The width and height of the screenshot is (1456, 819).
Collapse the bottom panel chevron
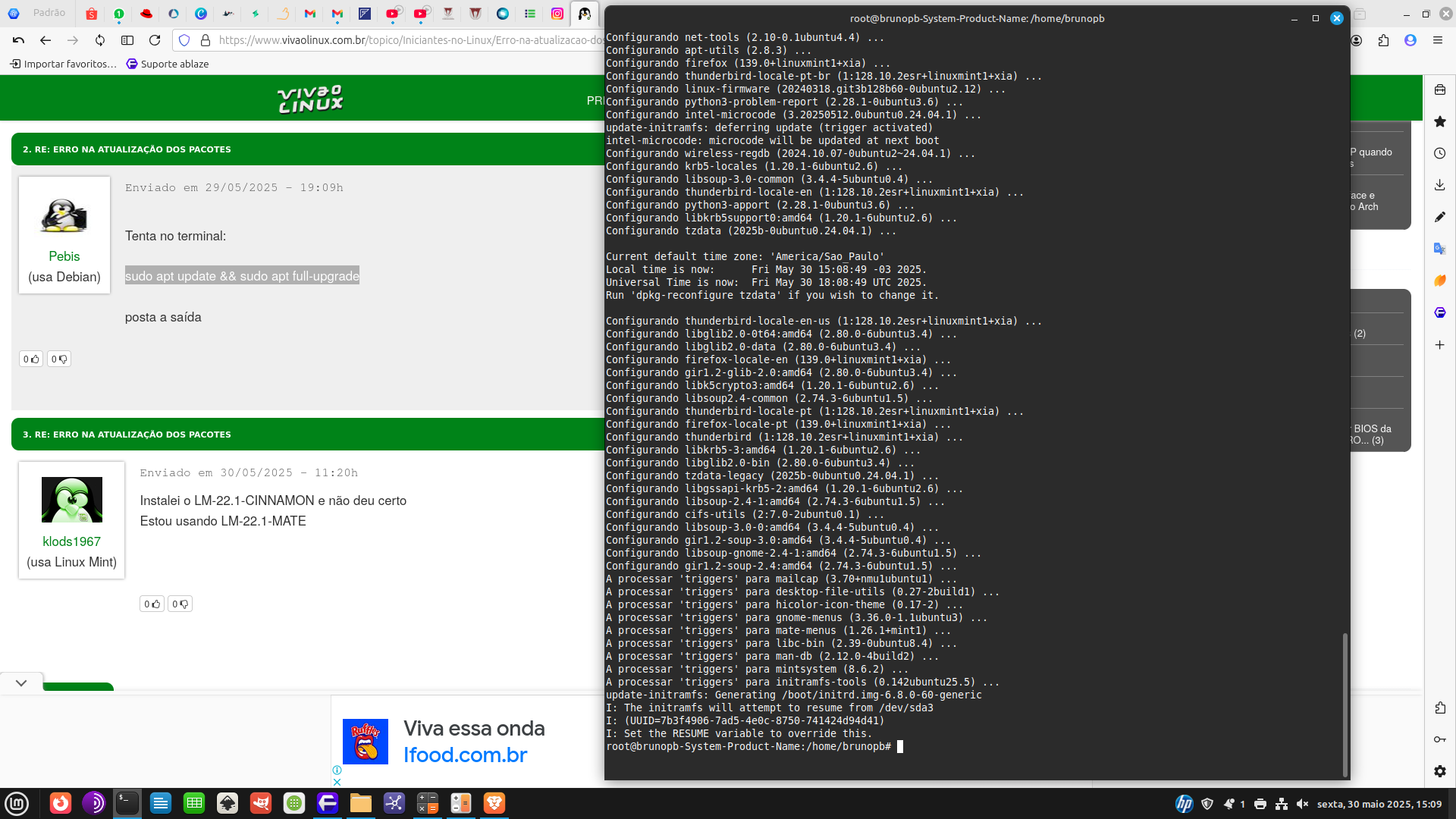point(21,682)
